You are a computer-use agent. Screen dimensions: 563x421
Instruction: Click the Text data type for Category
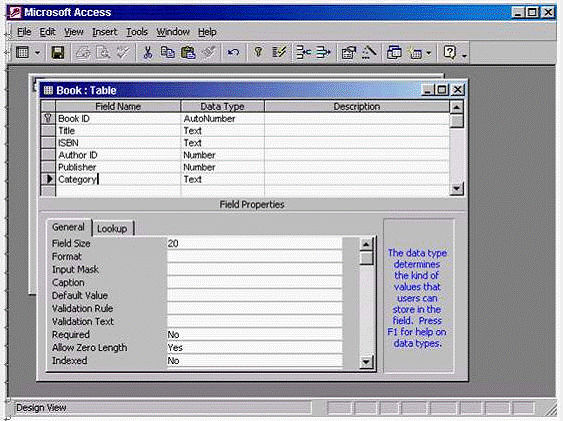coord(223,179)
